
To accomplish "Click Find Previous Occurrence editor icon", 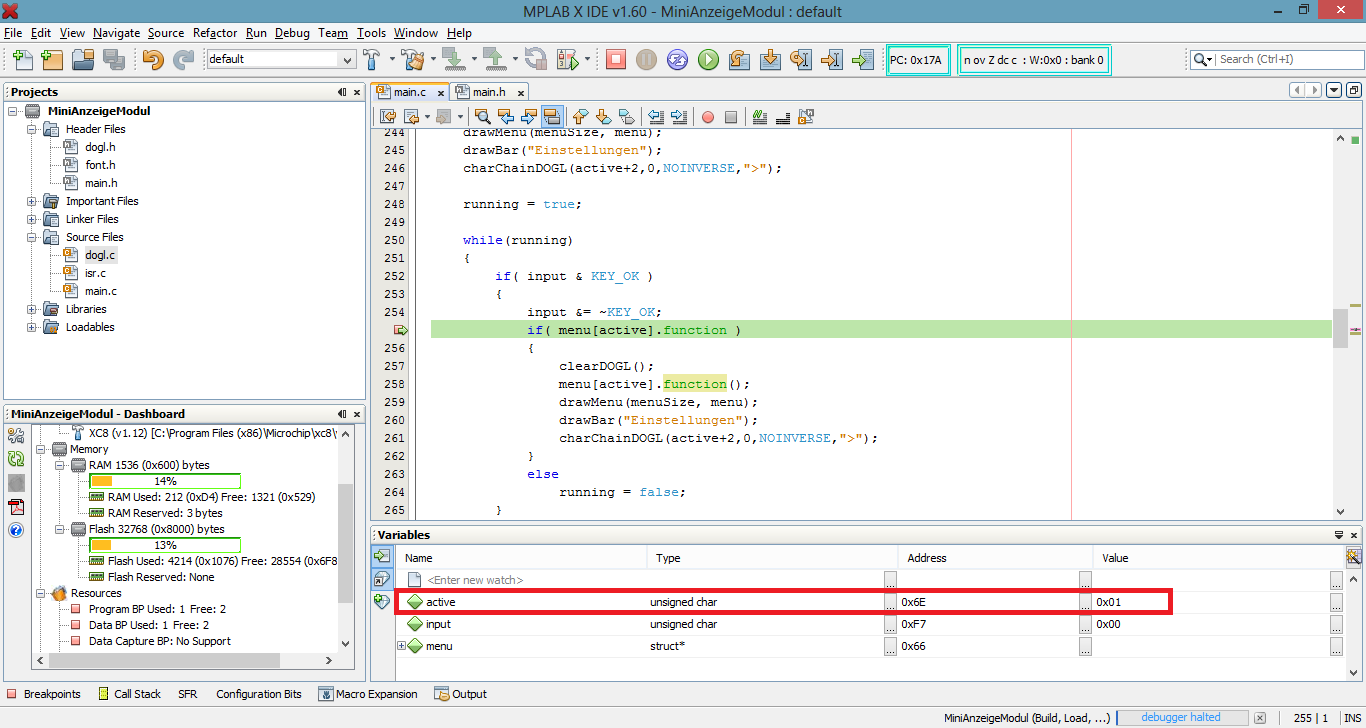I will (506, 117).
